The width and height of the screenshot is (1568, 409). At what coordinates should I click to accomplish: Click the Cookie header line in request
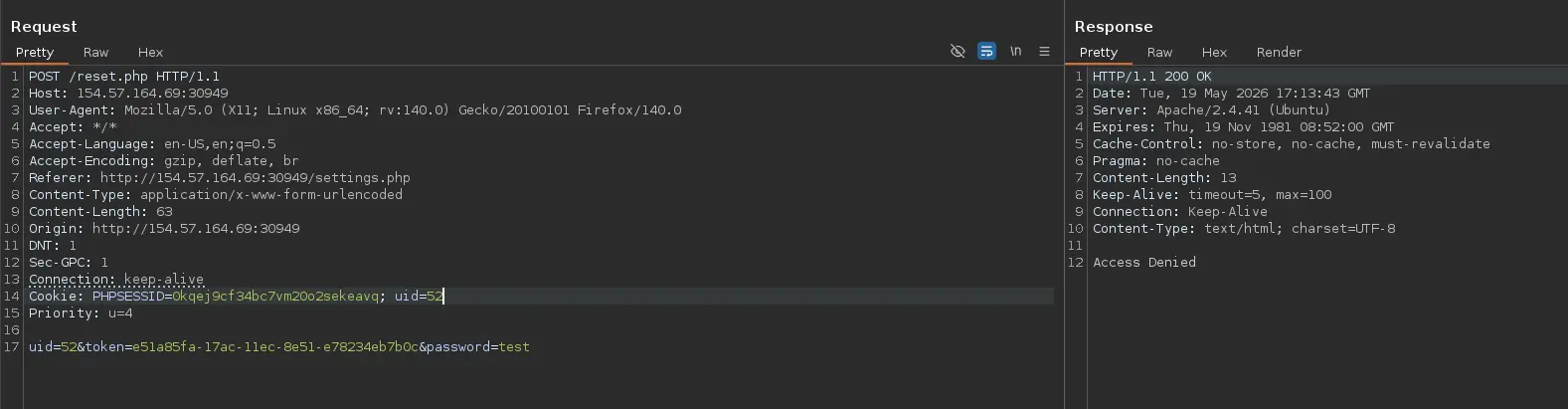[x=540, y=296]
